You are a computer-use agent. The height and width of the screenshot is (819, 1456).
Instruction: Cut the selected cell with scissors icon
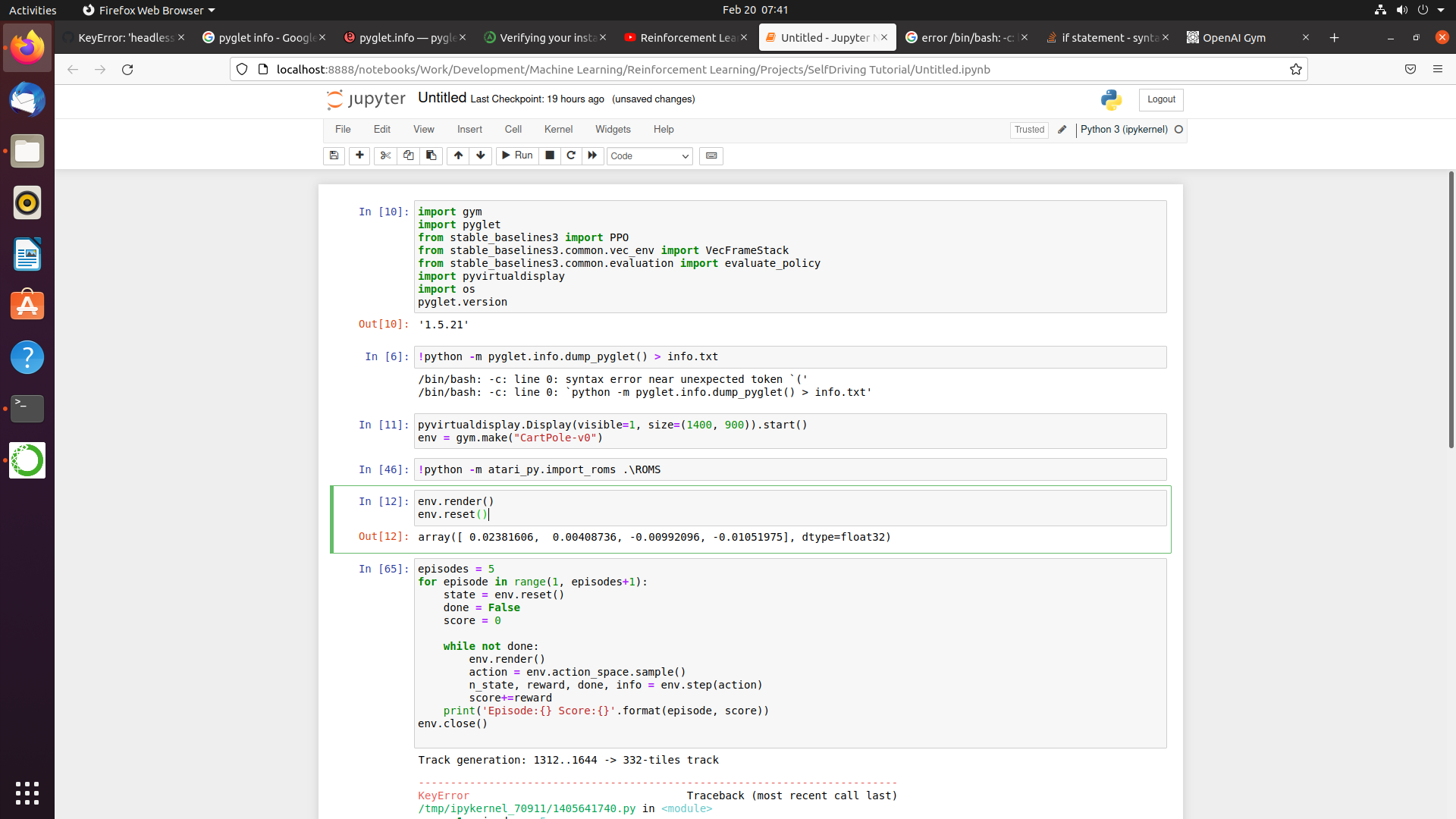[385, 155]
